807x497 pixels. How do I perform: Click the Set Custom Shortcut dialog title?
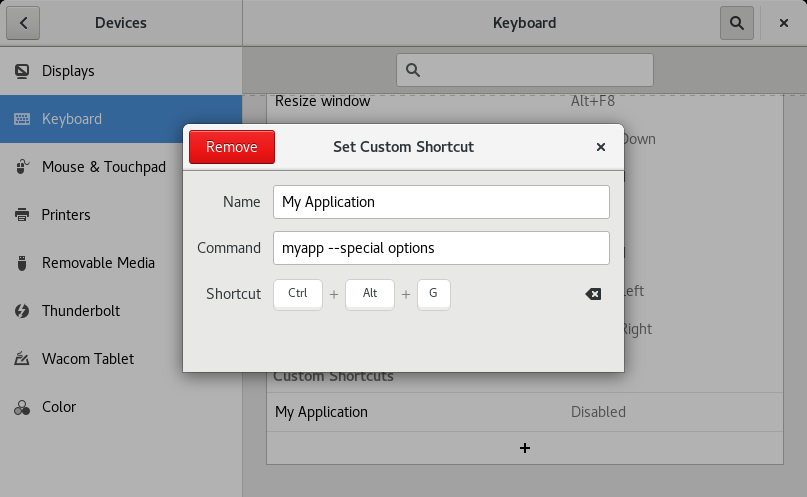click(x=403, y=147)
